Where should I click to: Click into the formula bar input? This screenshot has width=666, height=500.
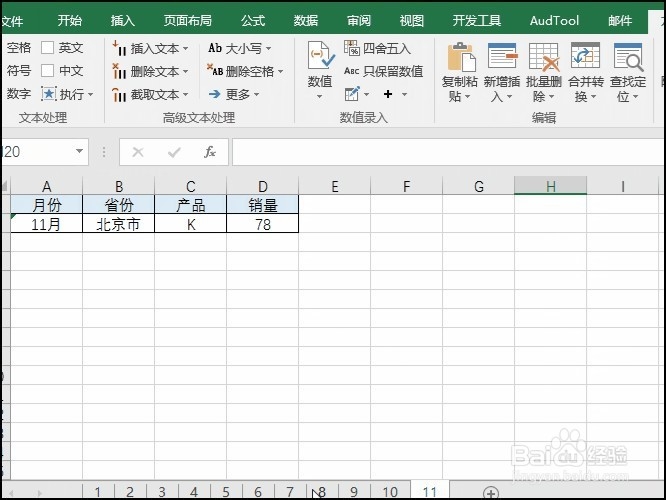pos(448,152)
